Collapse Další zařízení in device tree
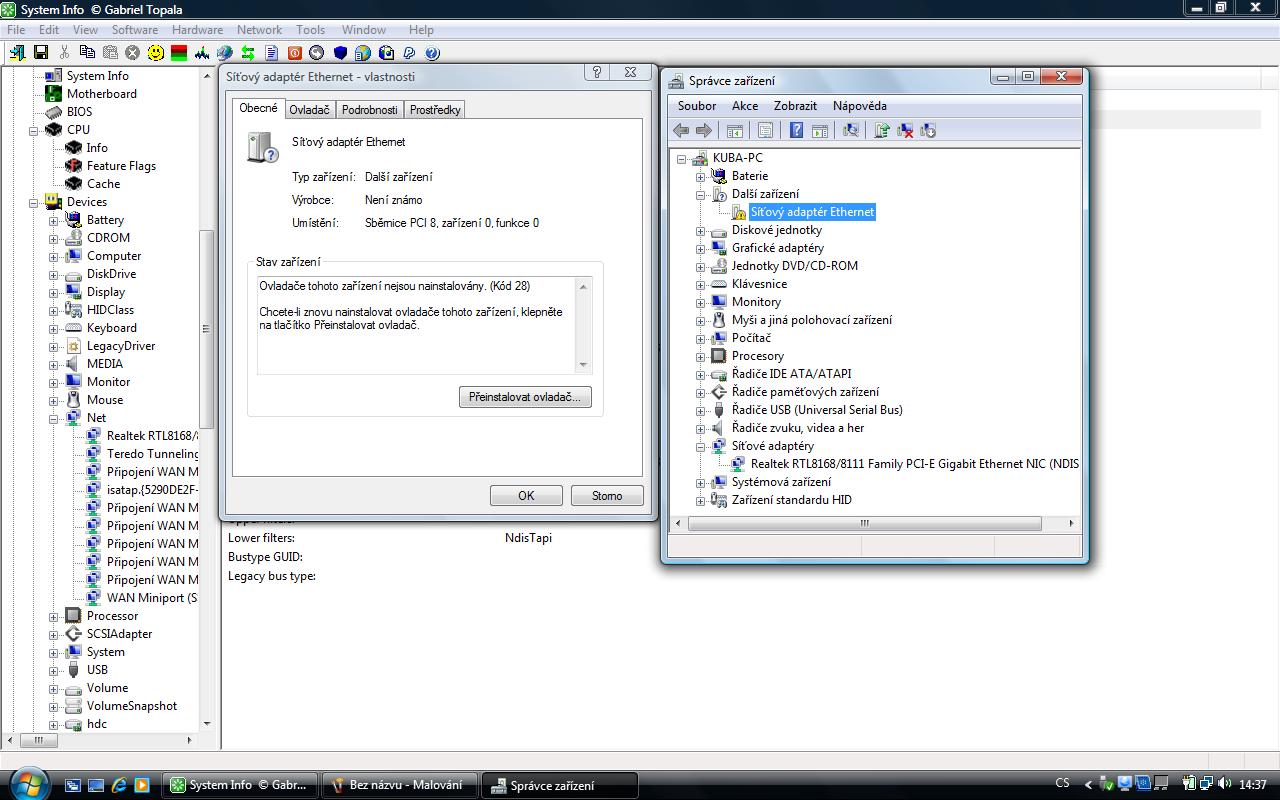Screen dimensions: 1280x800 click(701, 194)
